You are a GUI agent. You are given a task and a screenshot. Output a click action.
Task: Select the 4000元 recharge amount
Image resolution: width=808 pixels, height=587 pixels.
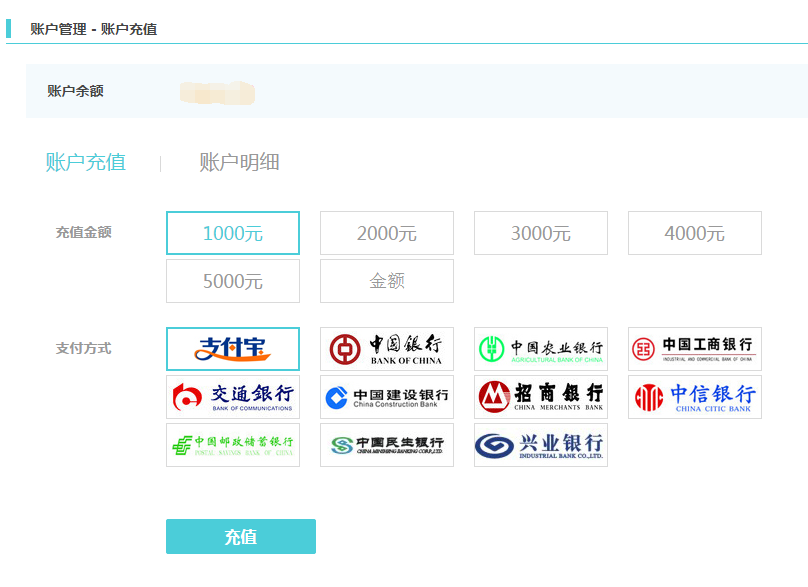click(x=695, y=233)
